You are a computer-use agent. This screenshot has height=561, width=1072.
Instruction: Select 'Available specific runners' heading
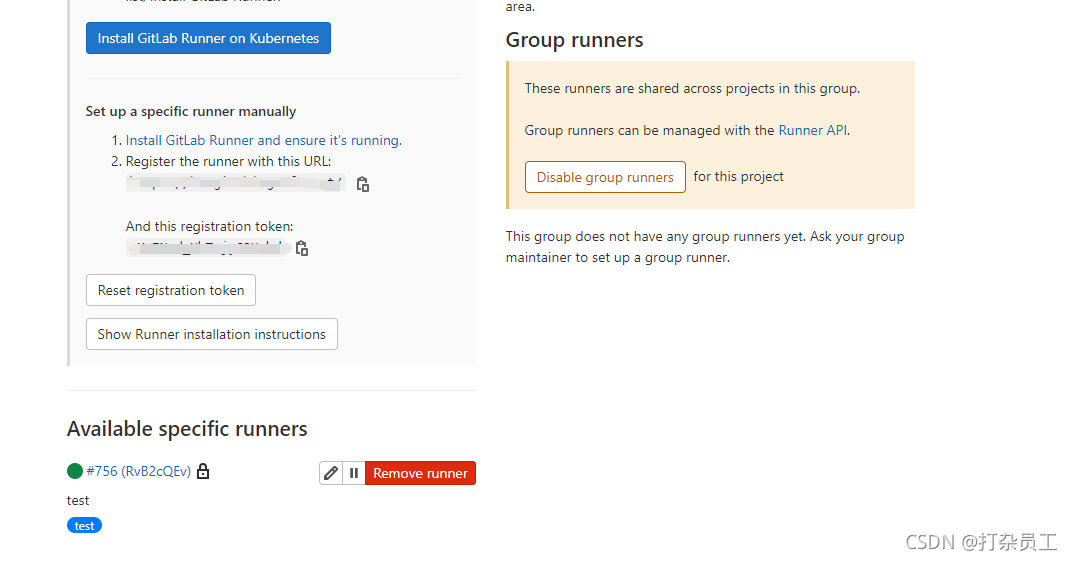pos(187,428)
